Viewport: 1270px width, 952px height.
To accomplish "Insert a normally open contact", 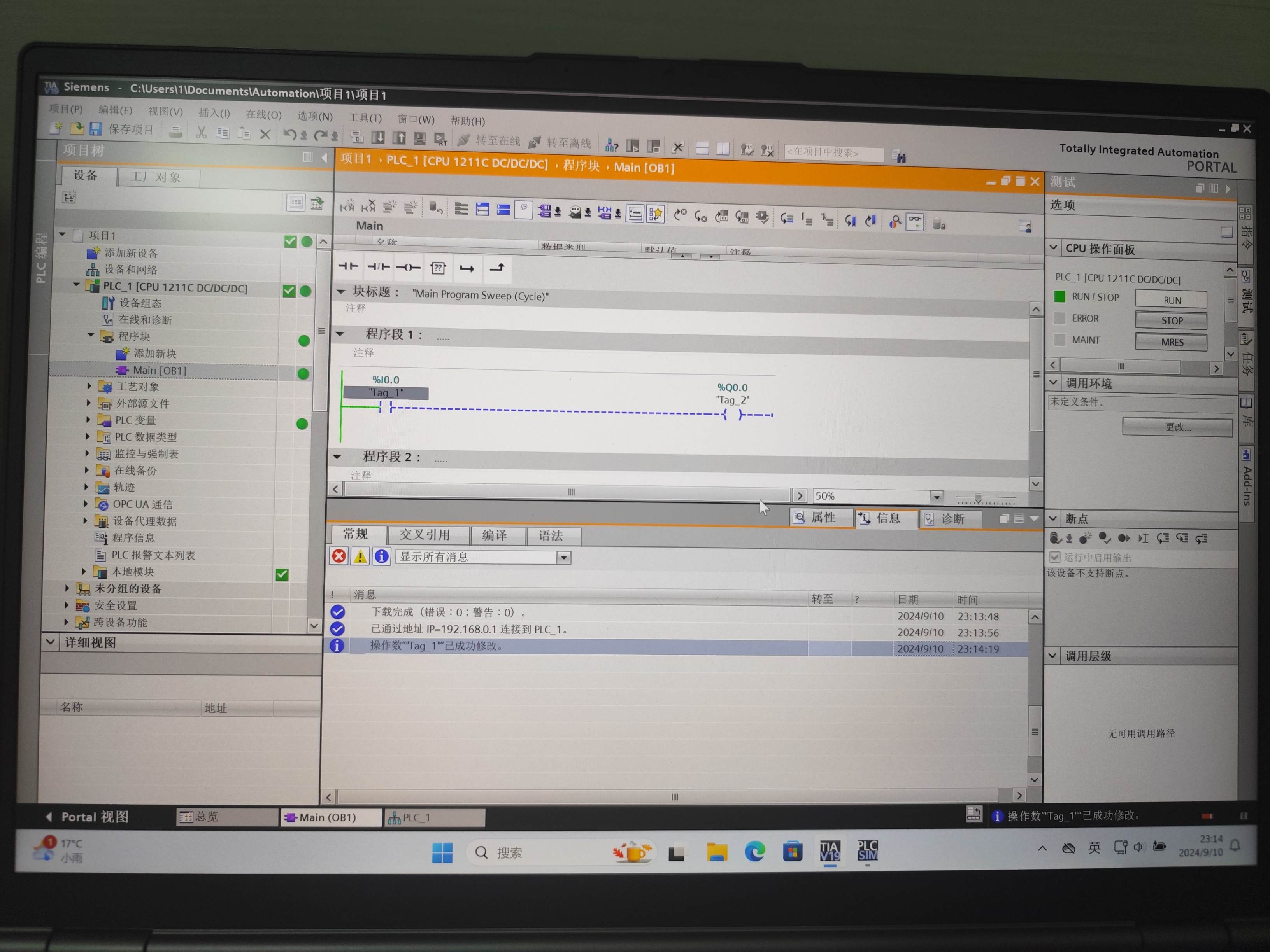I will tap(348, 266).
